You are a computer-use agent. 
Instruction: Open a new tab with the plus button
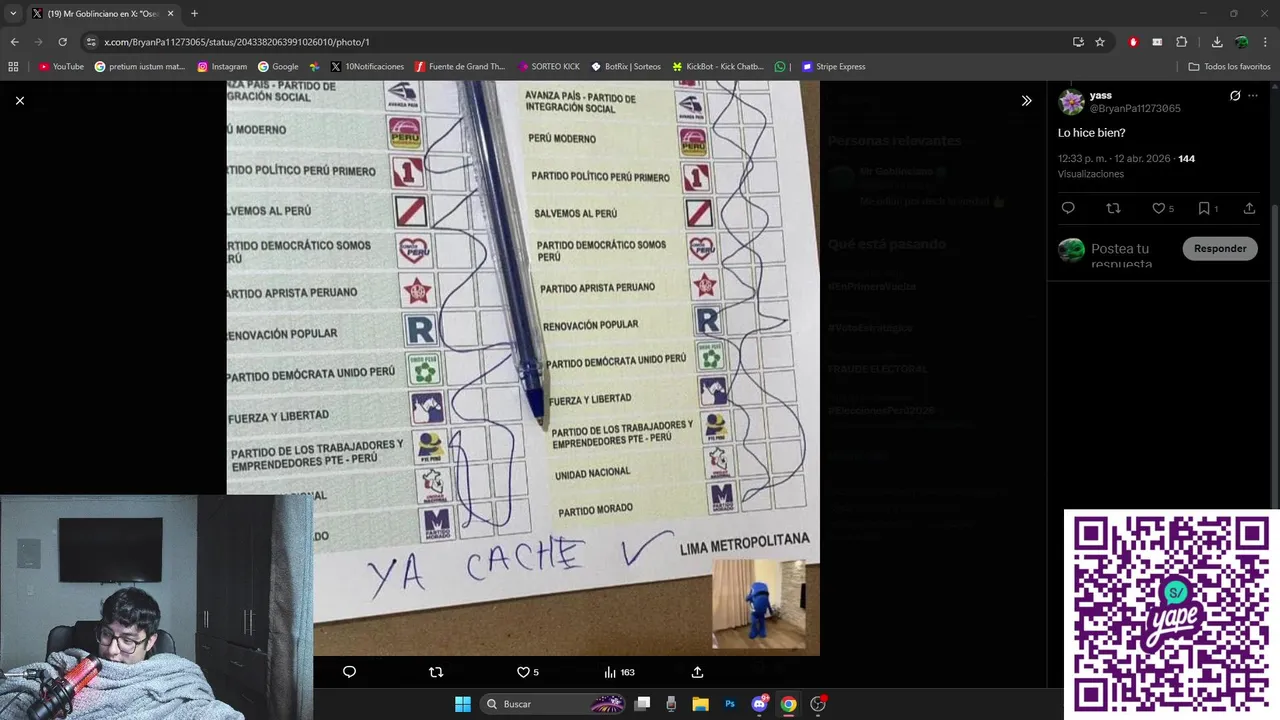click(x=194, y=13)
